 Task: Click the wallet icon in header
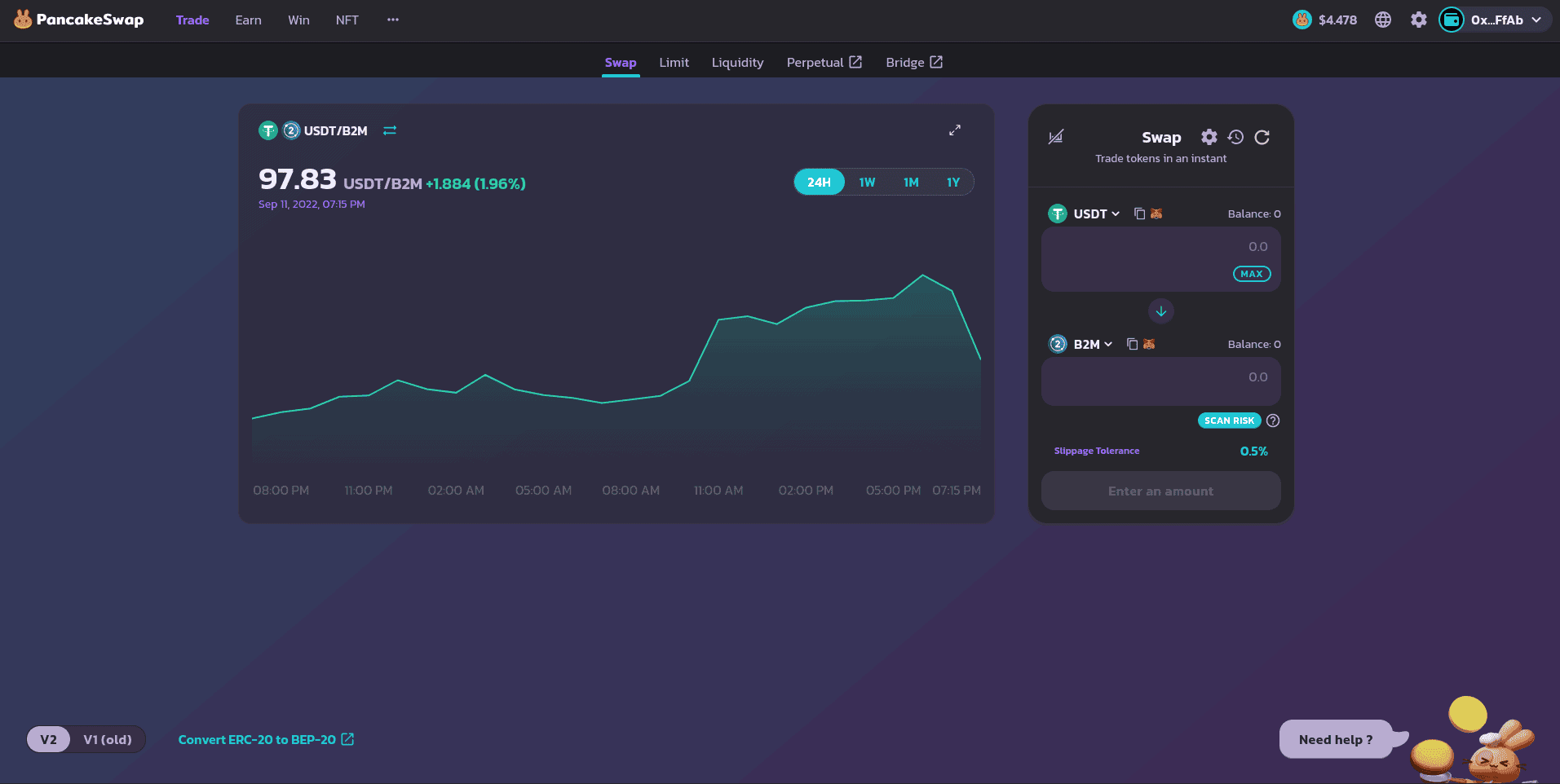1452,20
